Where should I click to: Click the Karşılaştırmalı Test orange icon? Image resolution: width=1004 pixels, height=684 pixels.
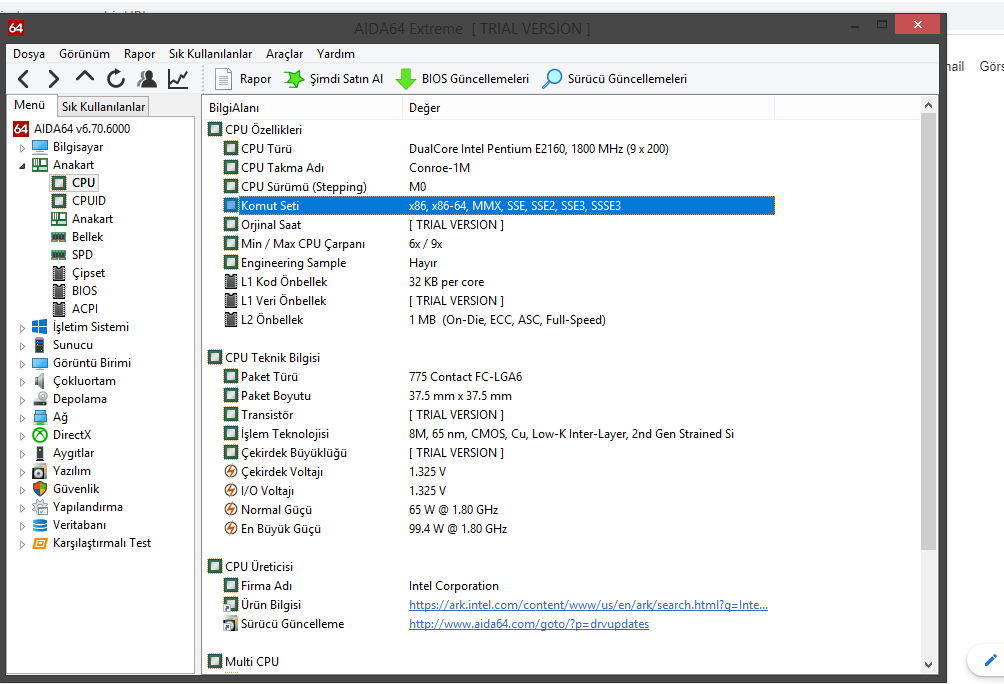point(40,543)
